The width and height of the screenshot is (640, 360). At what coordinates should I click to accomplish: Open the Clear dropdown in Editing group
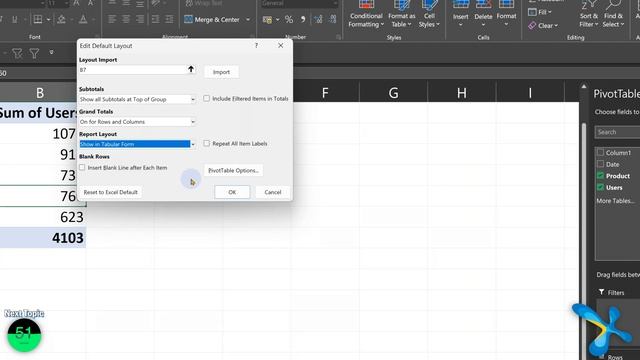coord(543,25)
